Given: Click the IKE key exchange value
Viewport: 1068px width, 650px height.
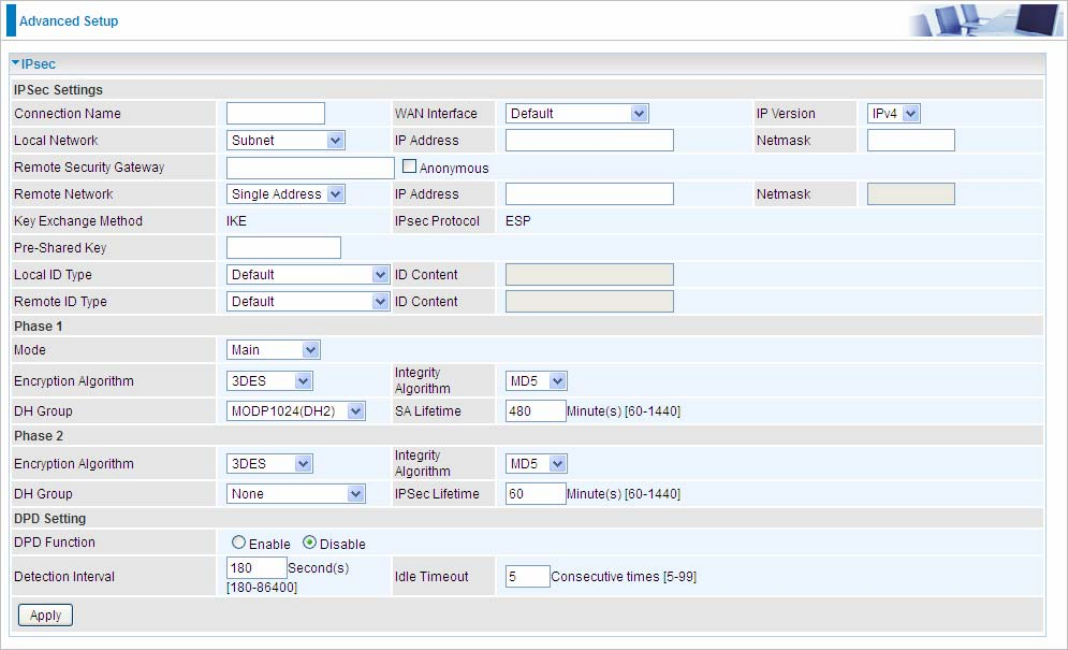Looking at the screenshot, I should coord(236,221).
